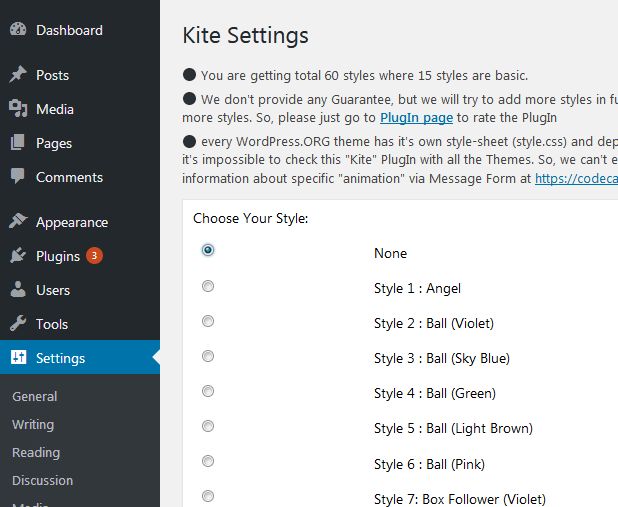Pick Style 6 : Ball (Pink) radio
Screen dimensions: 618x507
208,461
